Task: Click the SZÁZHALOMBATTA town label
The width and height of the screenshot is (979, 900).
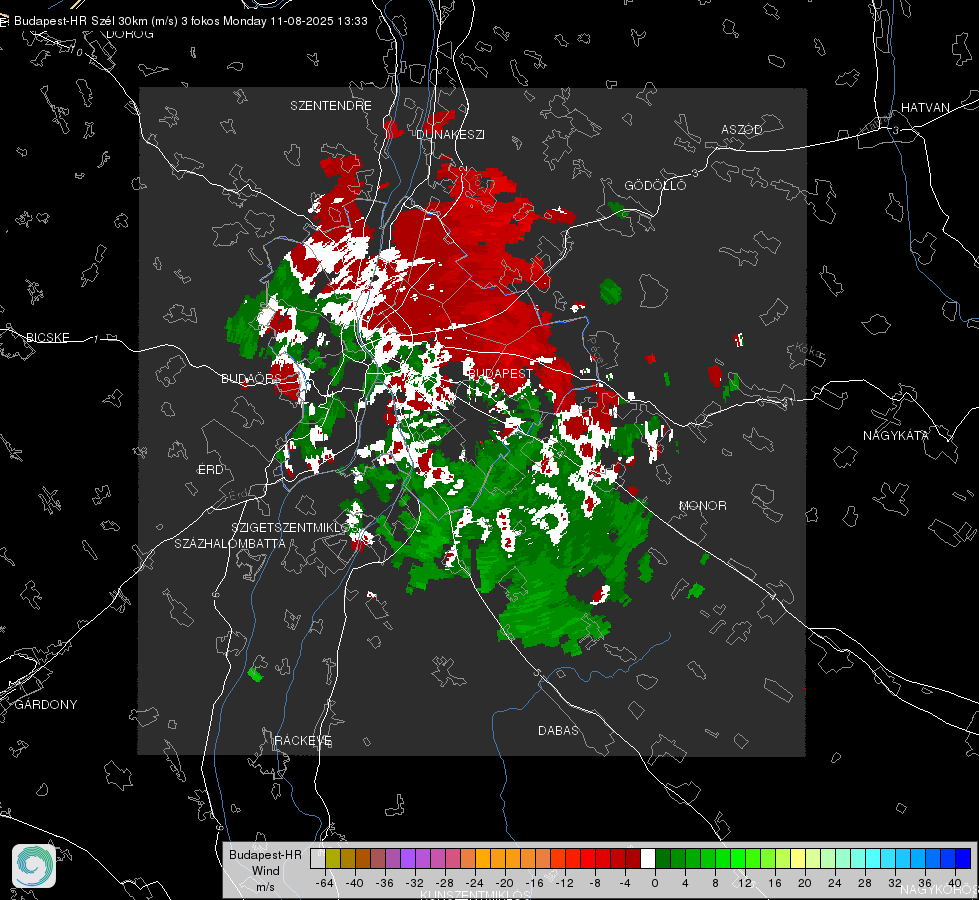Action: (x=230, y=543)
